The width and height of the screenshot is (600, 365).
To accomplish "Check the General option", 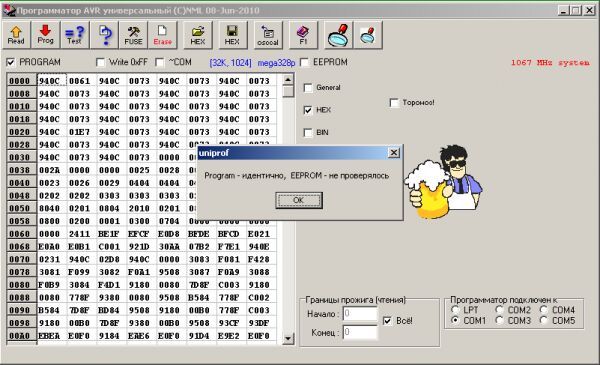I will point(308,88).
